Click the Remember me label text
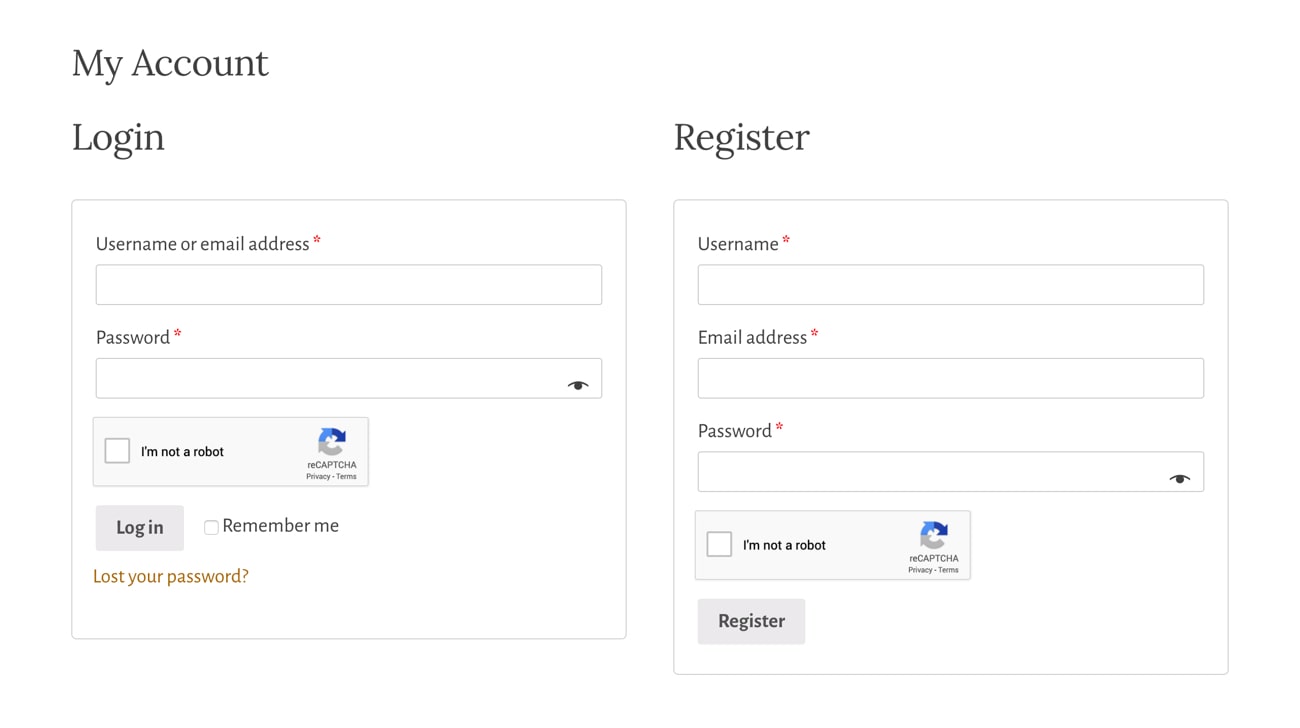1300x728 pixels. [281, 526]
